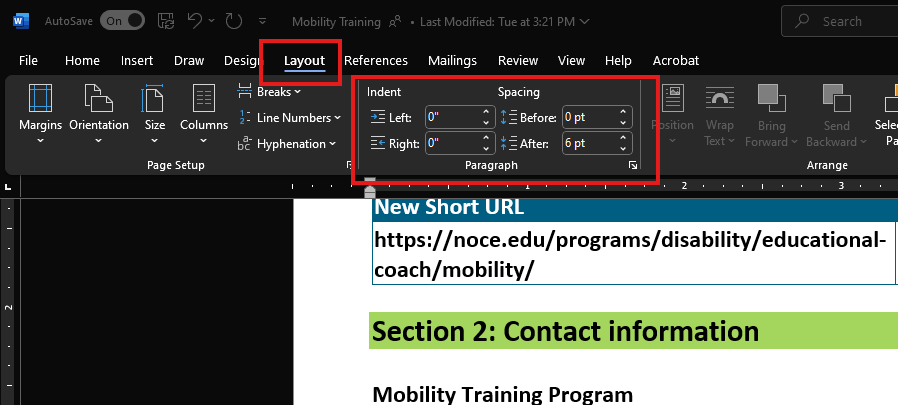Viewport: 898px width, 405px height.
Task: Go to the Review tab
Action: click(518, 61)
